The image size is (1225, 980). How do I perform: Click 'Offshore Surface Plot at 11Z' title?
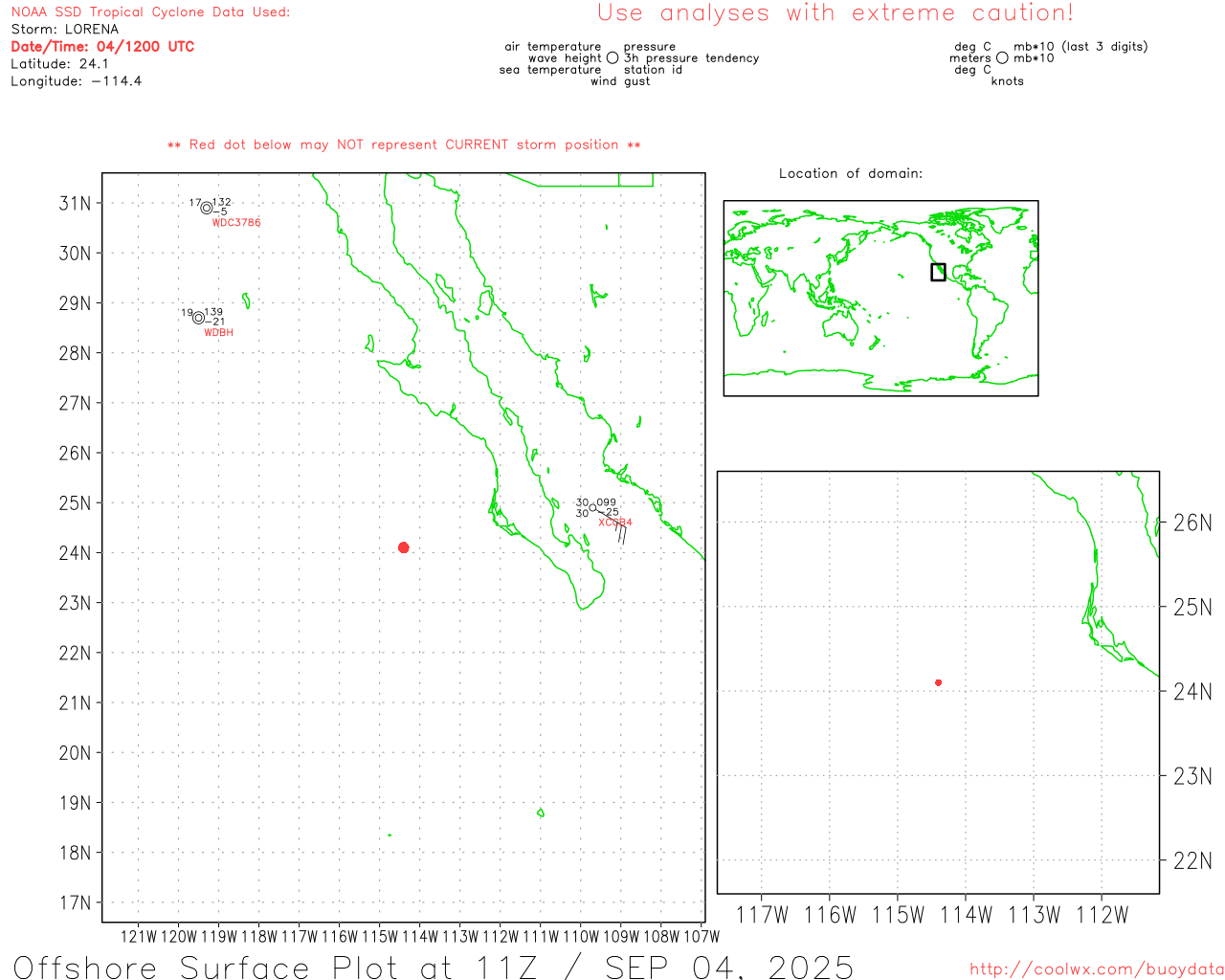276,967
